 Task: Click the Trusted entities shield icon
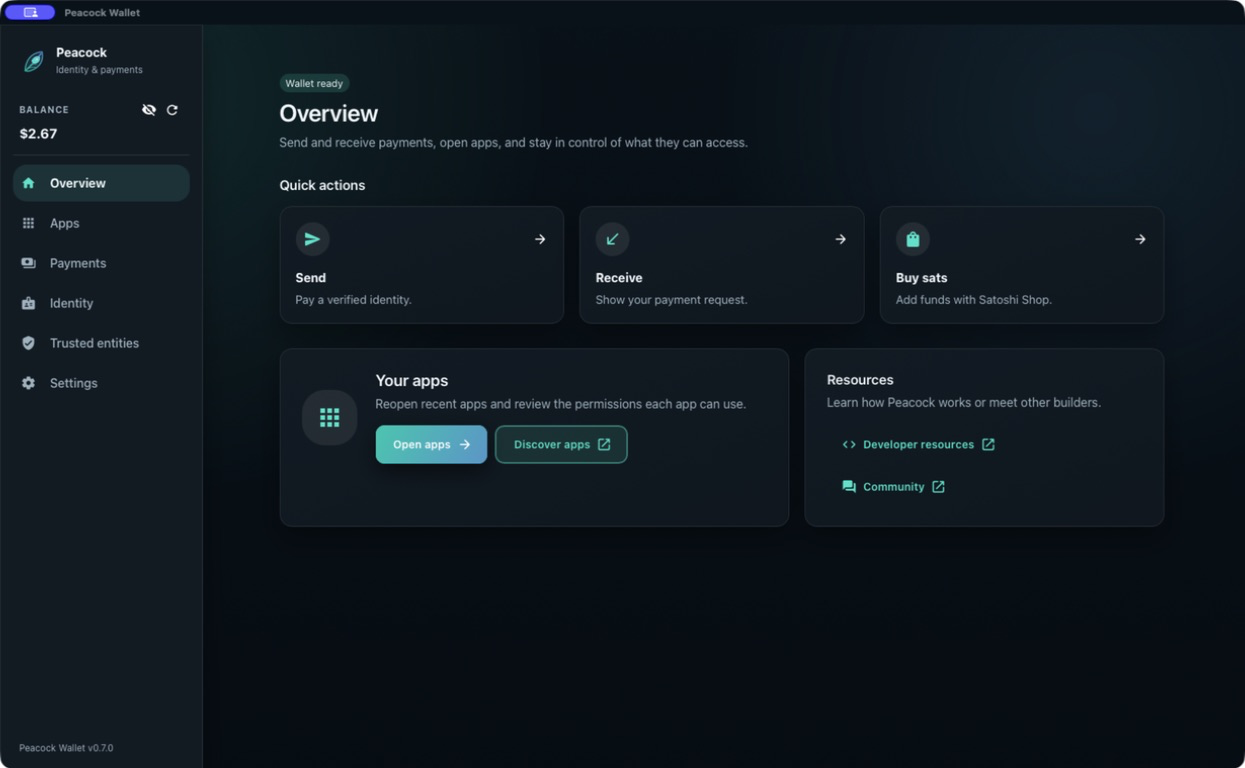click(28, 343)
